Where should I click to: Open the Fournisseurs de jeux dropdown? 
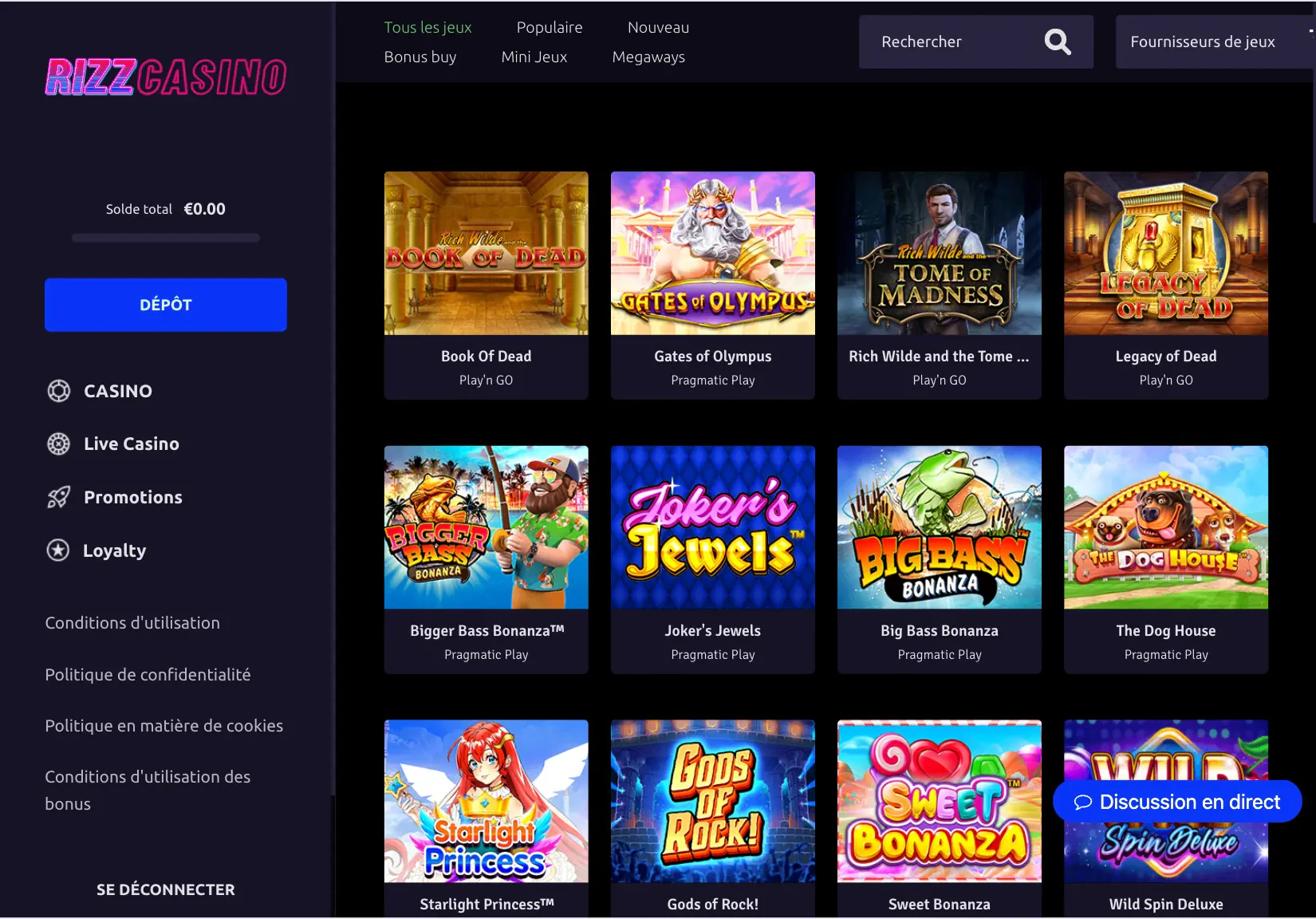[x=1214, y=41]
